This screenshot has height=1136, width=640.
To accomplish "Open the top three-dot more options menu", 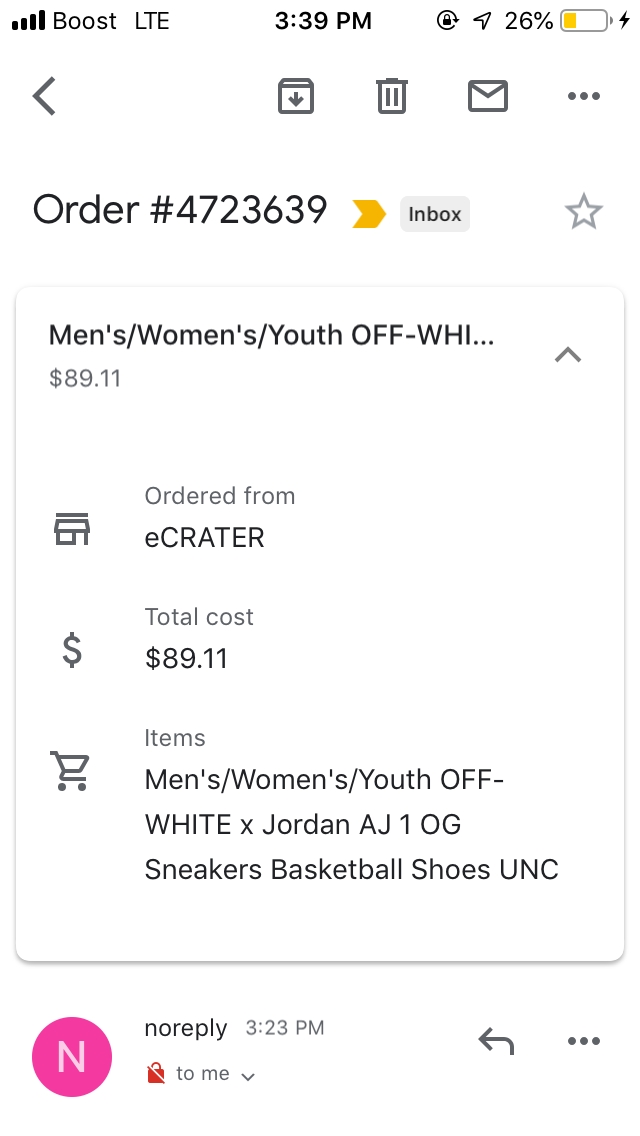I will 583,96.
